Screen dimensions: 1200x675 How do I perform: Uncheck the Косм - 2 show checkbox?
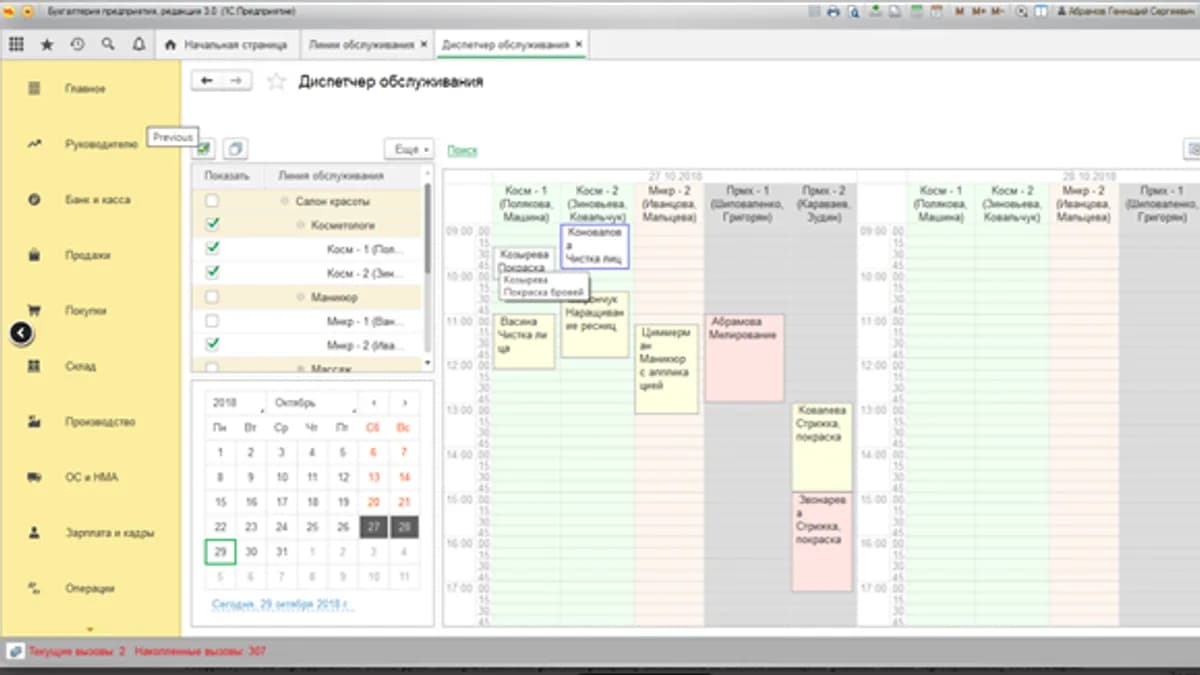click(212, 272)
